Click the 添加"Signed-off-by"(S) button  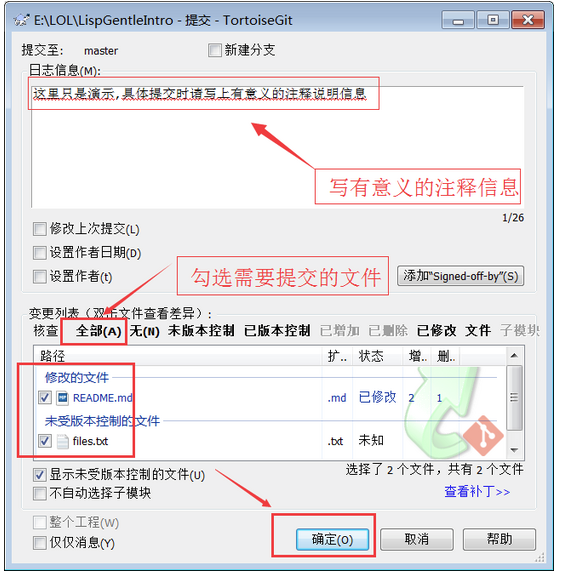461,276
